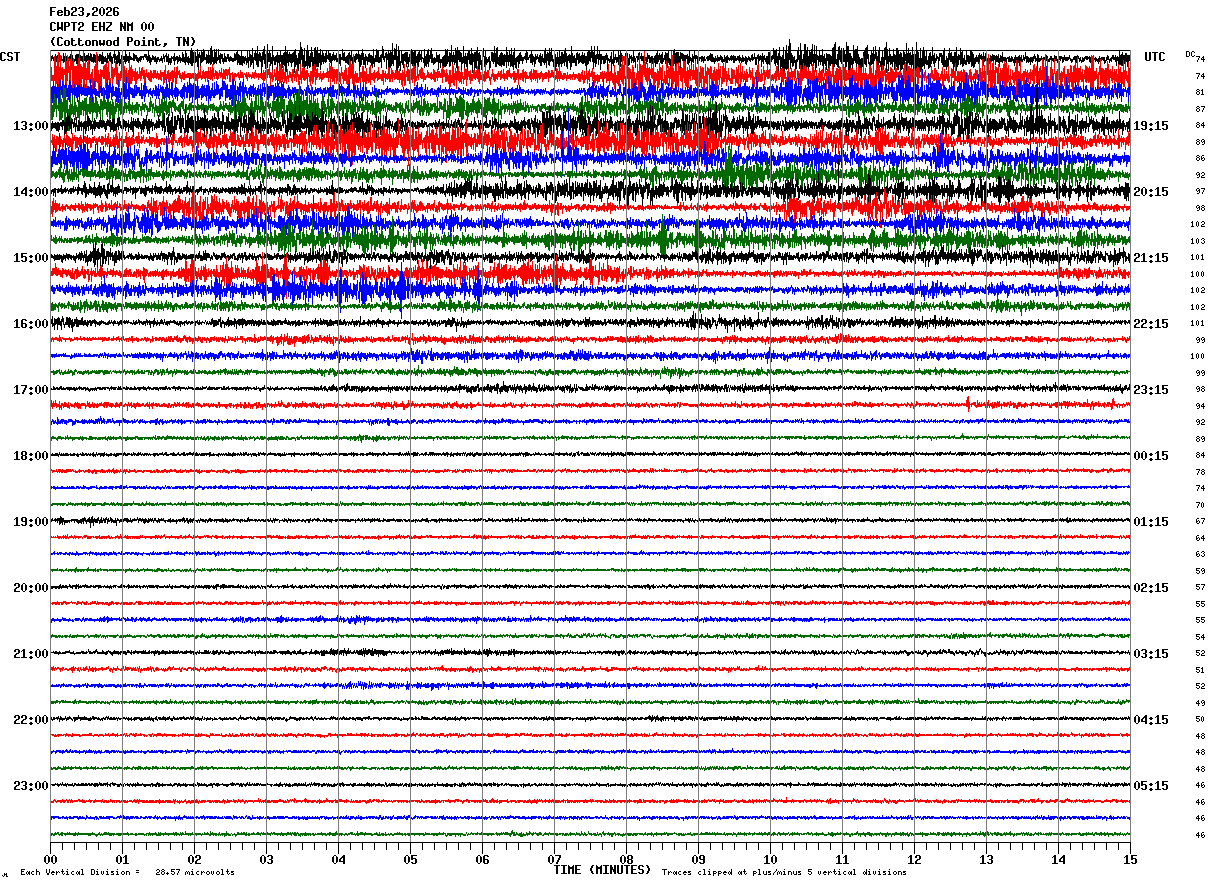1210x886 pixels.
Task: Select the 21:00 CST time label
Action: click(x=31, y=654)
